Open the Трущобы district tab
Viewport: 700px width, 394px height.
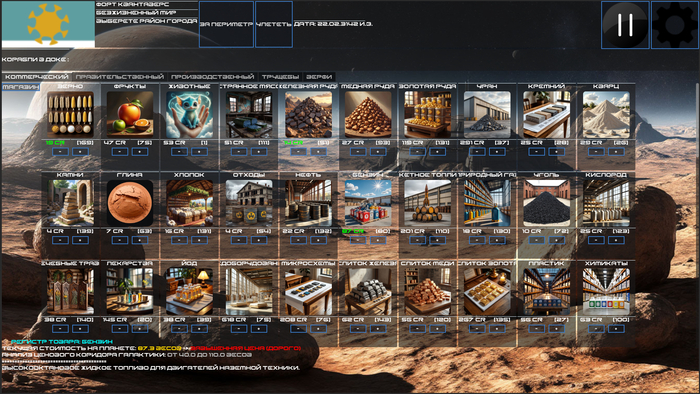pyautogui.click(x=280, y=77)
